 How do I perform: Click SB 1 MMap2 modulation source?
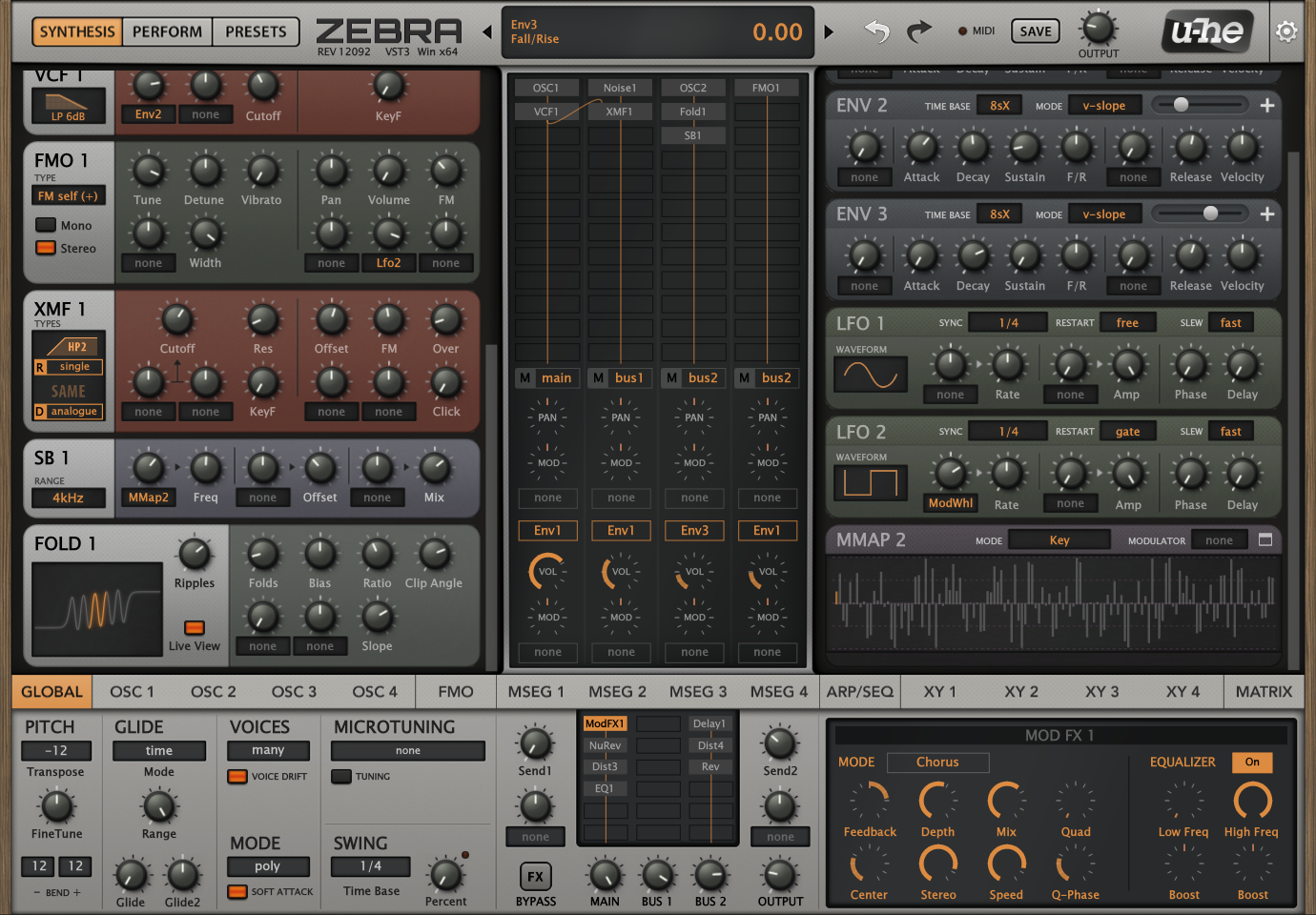(149, 498)
